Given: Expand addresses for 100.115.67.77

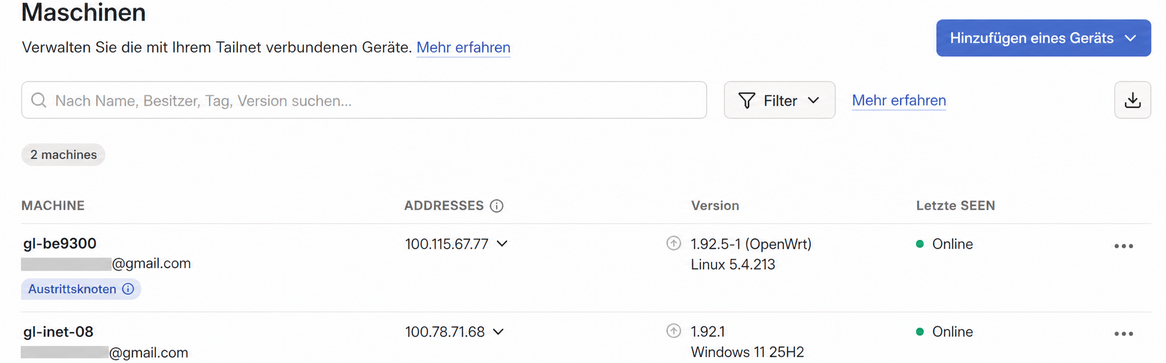Looking at the screenshot, I should click(x=502, y=243).
